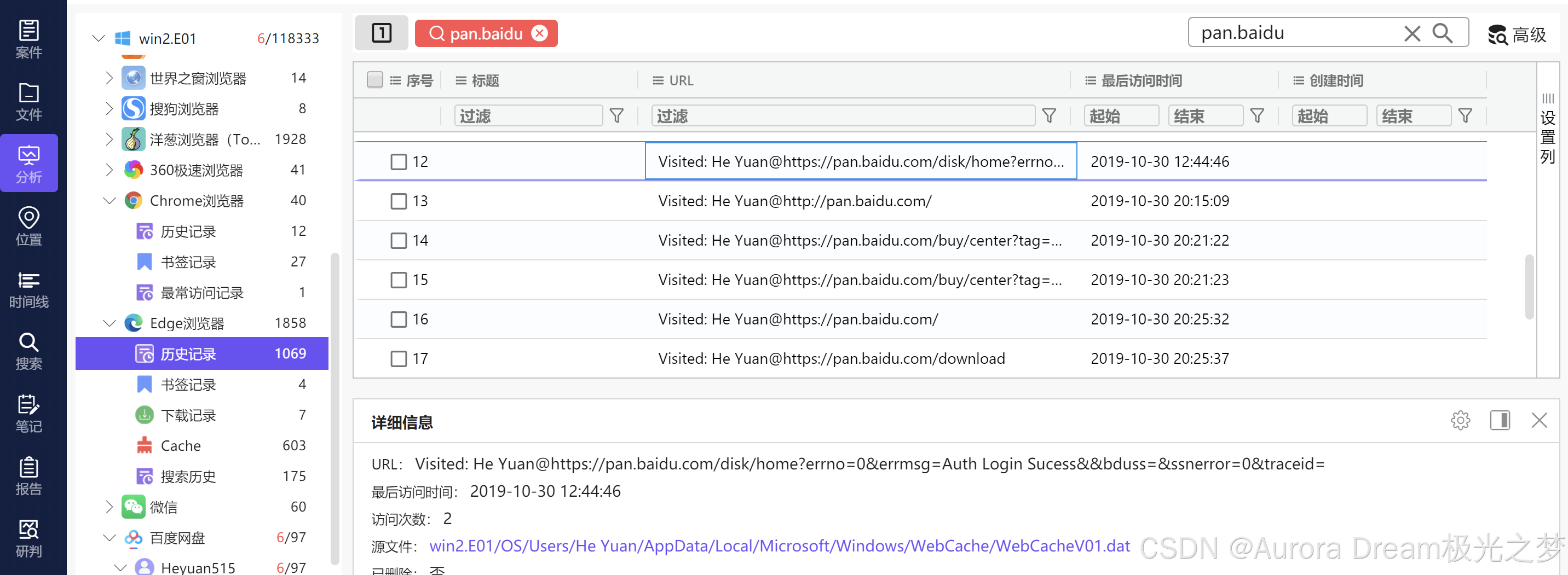
Task: Click the 标题 filter input field
Action: point(528,115)
